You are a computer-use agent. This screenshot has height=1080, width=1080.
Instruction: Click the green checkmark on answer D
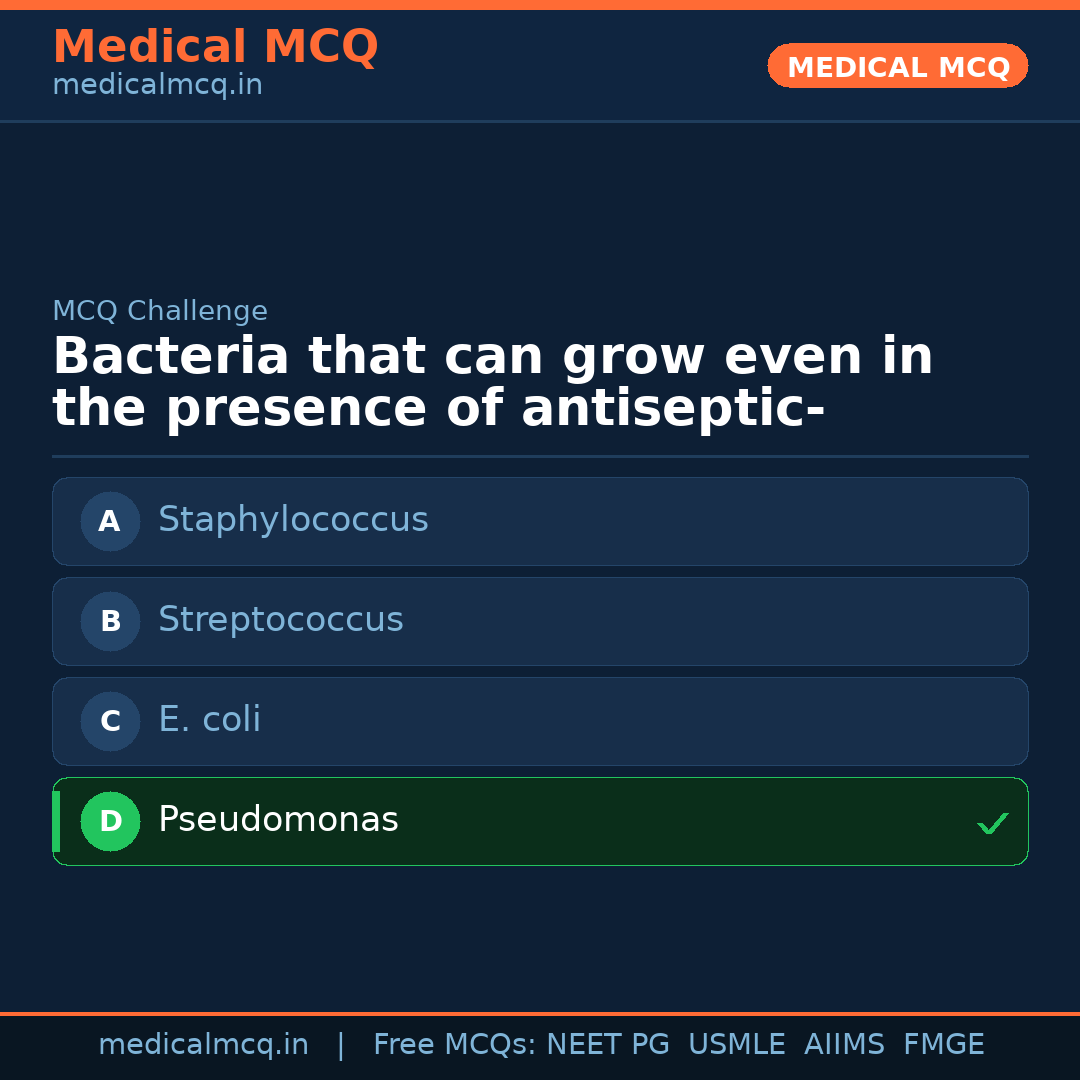pyautogui.click(x=993, y=823)
